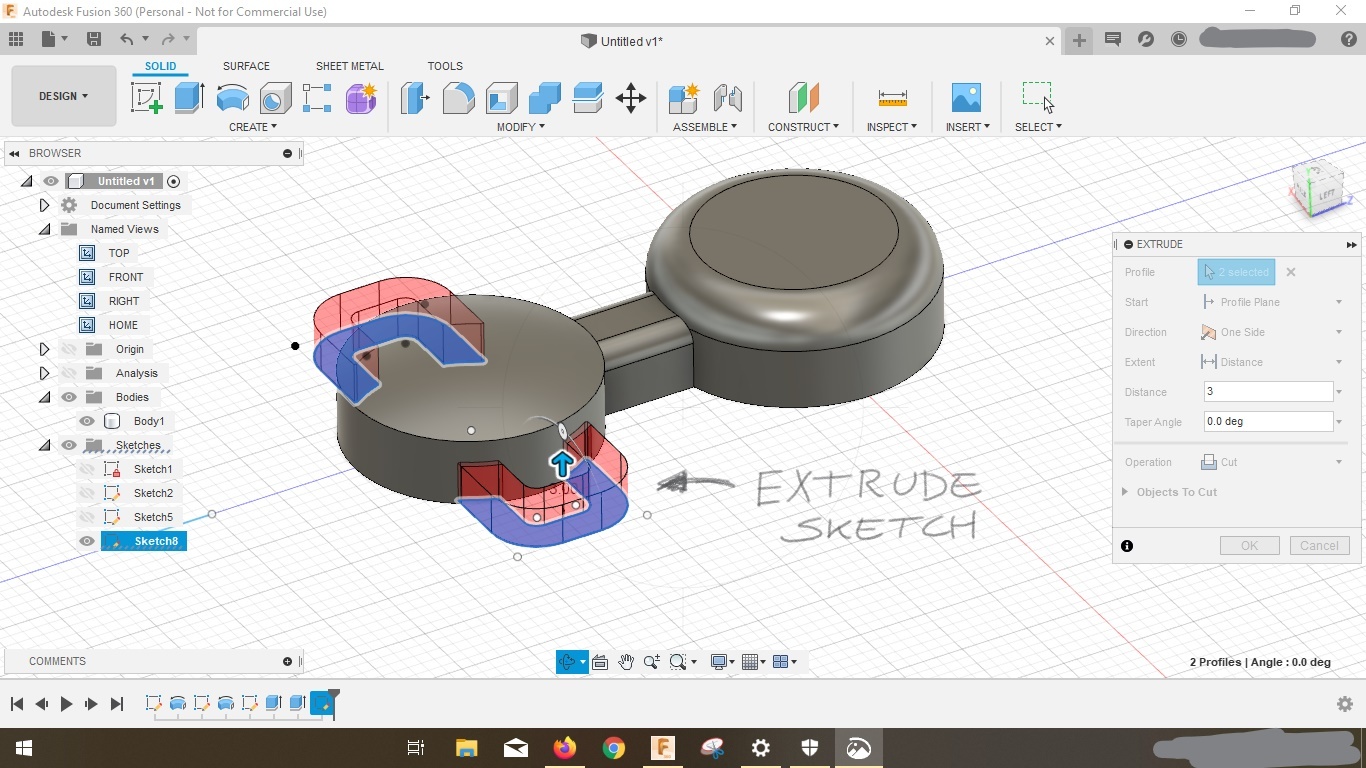Open the Start Profile Plane dropdown
Screen dimensions: 1366x768
coord(1271,302)
